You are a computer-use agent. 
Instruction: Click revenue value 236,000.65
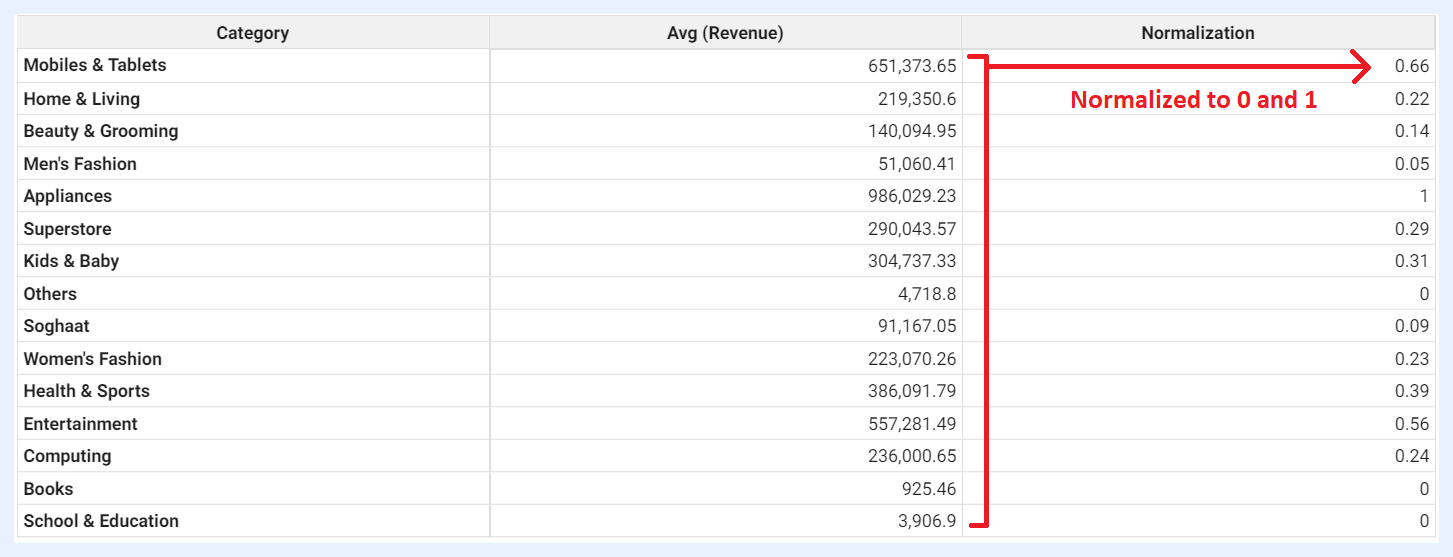912,457
